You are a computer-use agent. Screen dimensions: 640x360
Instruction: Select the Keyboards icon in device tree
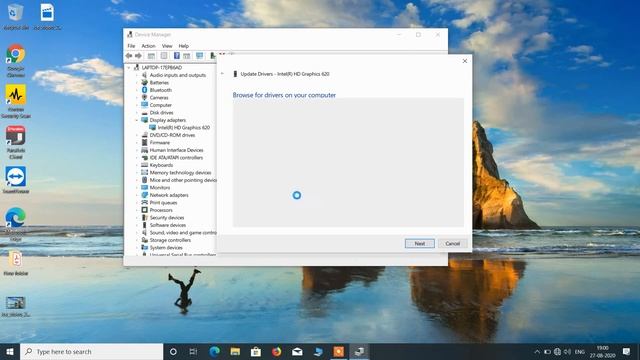144,165
